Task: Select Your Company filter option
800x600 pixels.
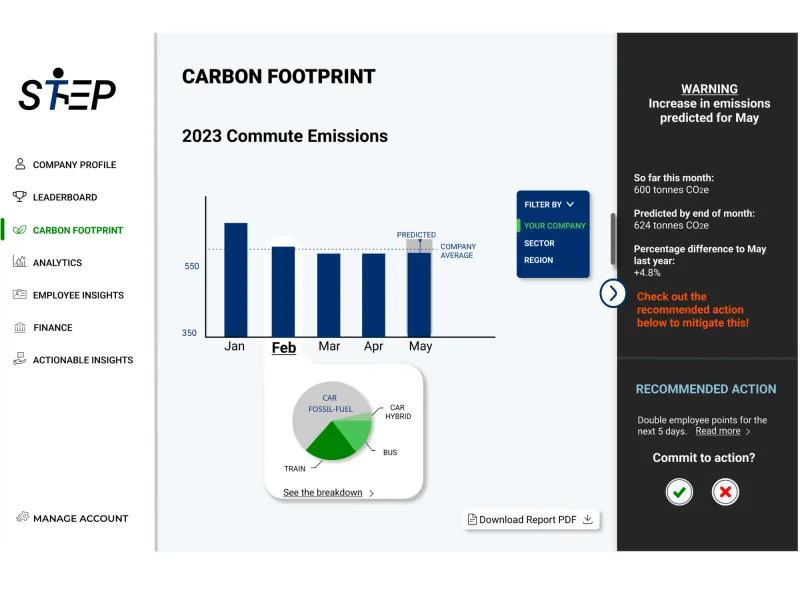Action: point(555,226)
